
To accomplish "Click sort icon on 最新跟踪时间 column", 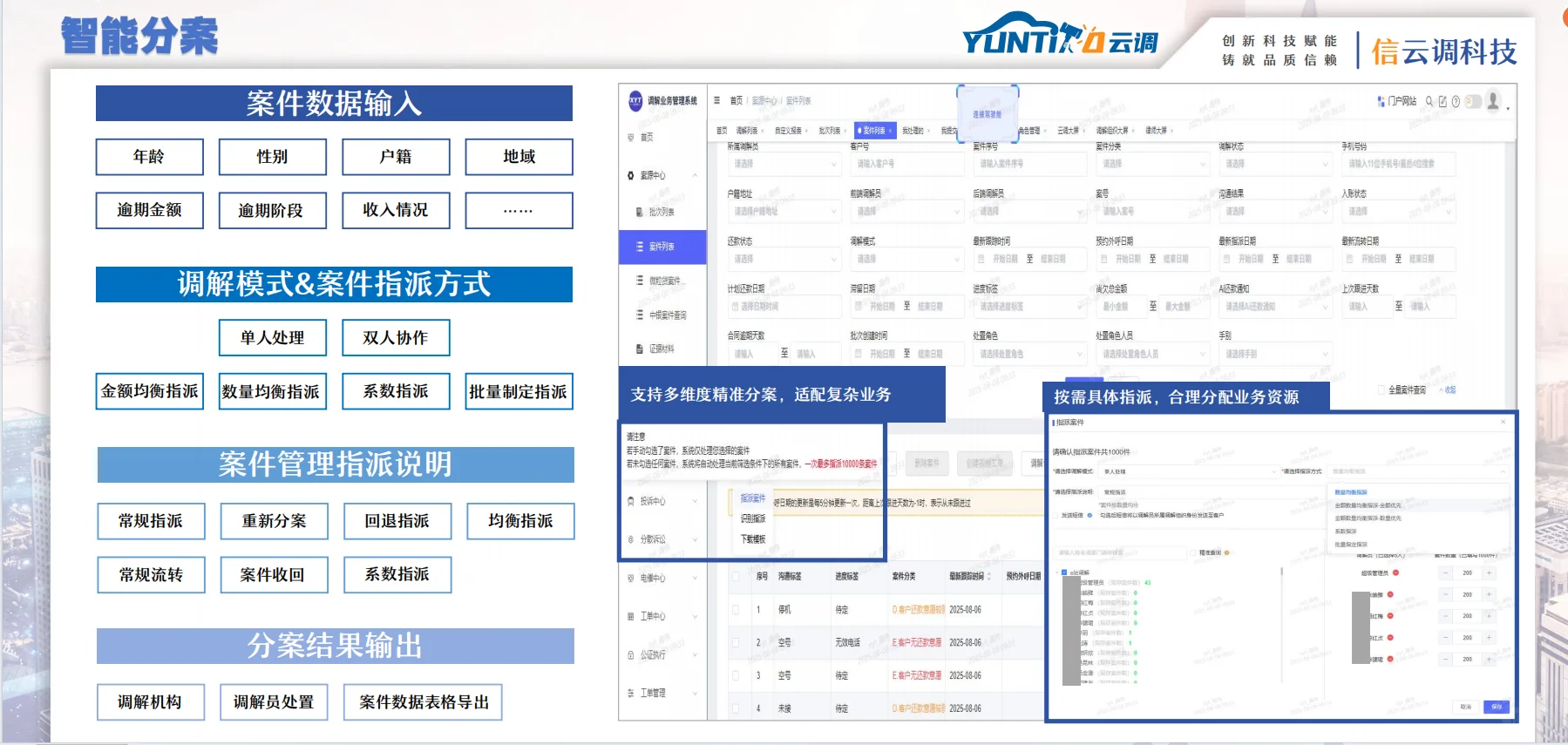I will tap(989, 576).
